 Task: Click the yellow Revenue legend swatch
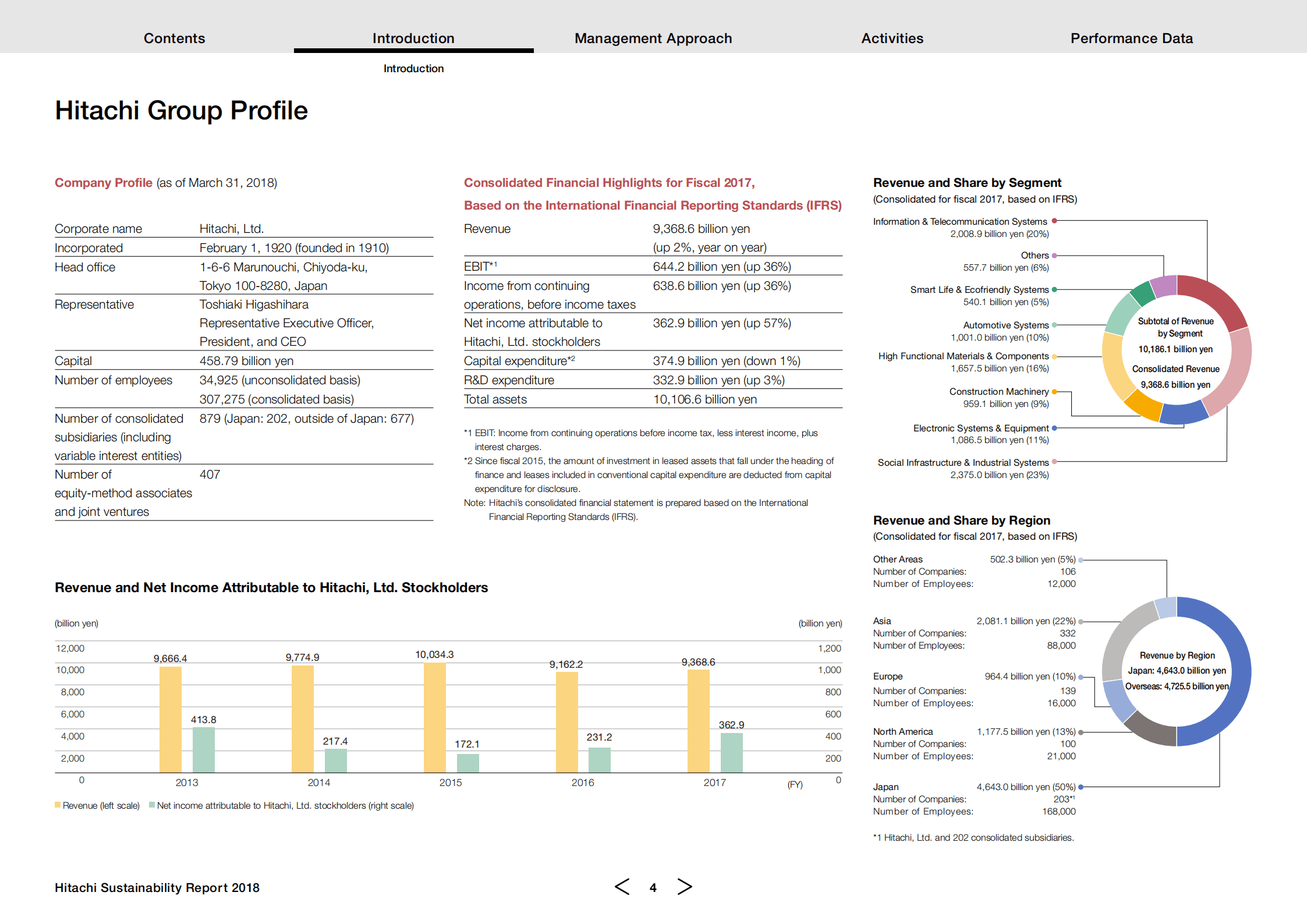click(58, 805)
